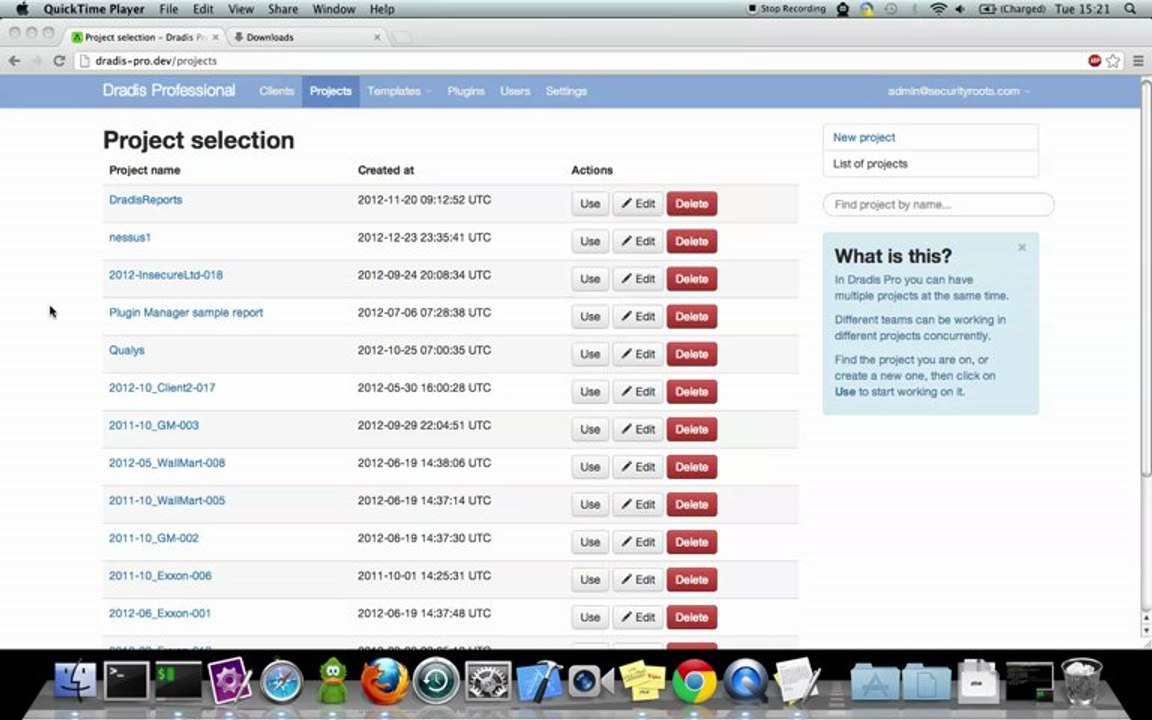Edit the 2012-10_Client2-017 project

pyautogui.click(x=638, y=392)
